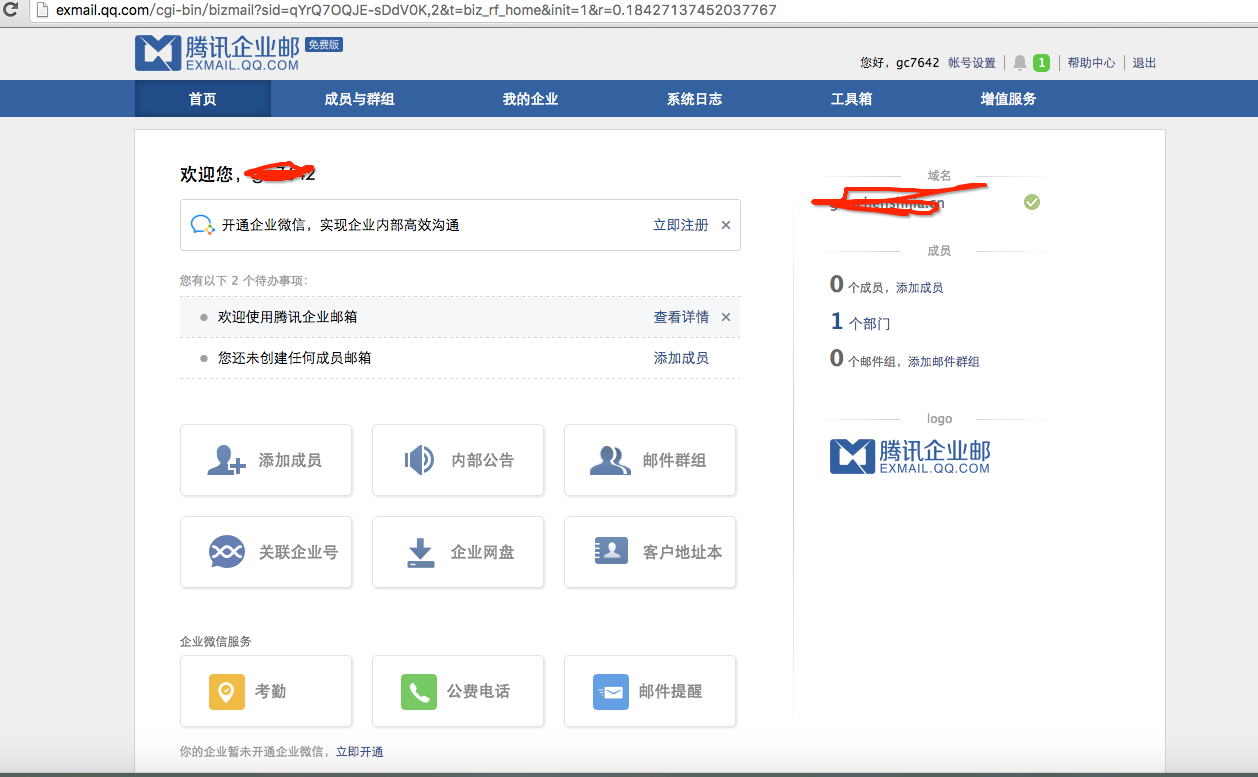
Task: Click 您还未创建任何成员邮箱 to-do text
Action: pyautogui.click(x=294, y=358)
